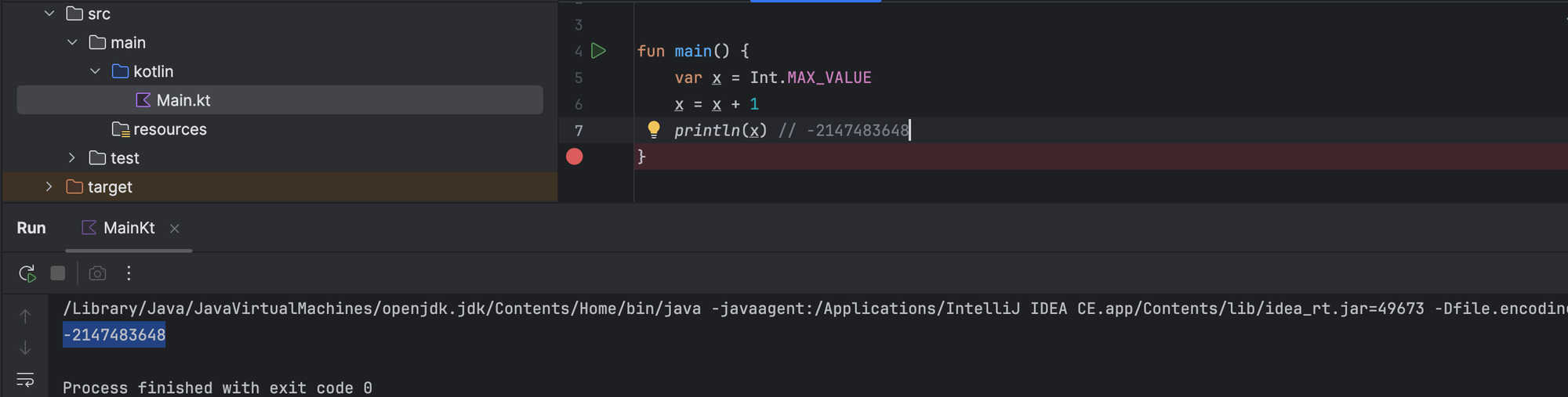
Task: Collapse the main folder chevron
Action: point(72,42)
